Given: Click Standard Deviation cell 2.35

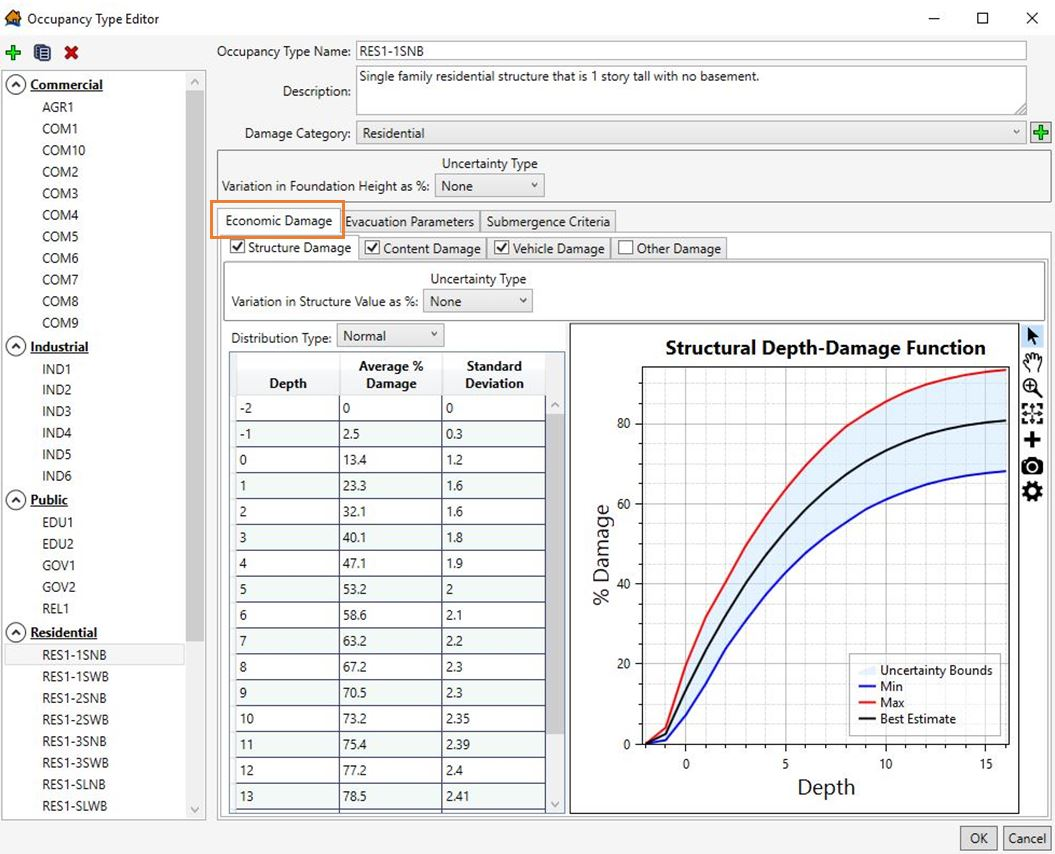Looking at the screenshot, I should click(x=493, y=718).
